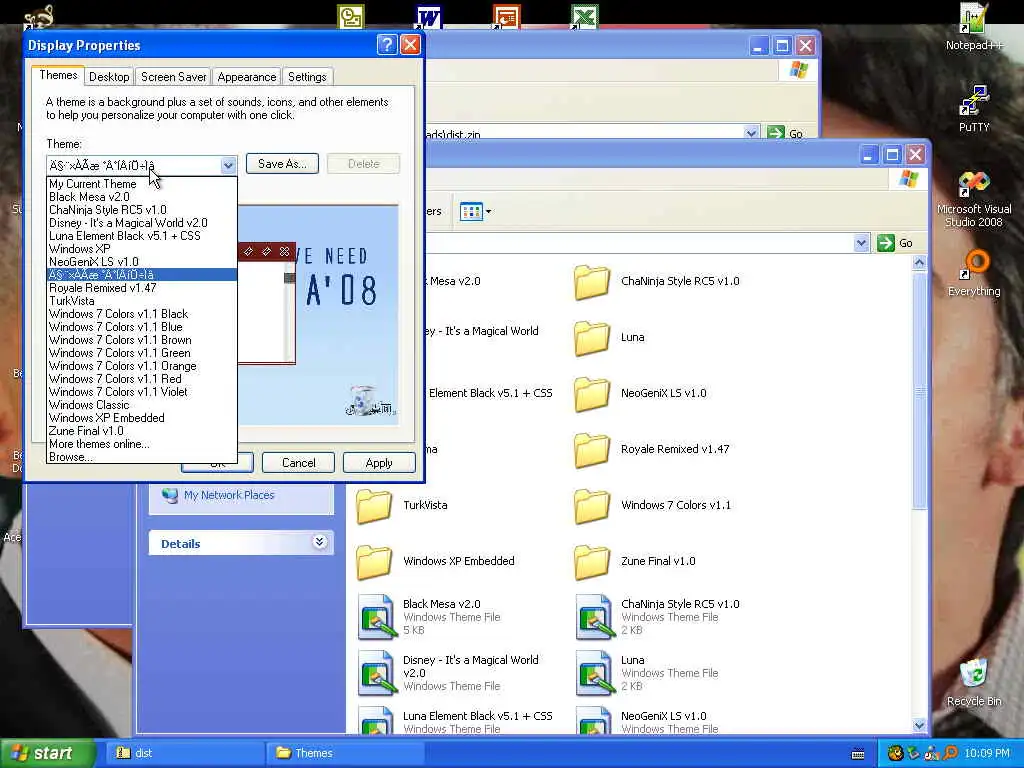Collapse the Theme dropdown arrow

[x=228, y=165]
